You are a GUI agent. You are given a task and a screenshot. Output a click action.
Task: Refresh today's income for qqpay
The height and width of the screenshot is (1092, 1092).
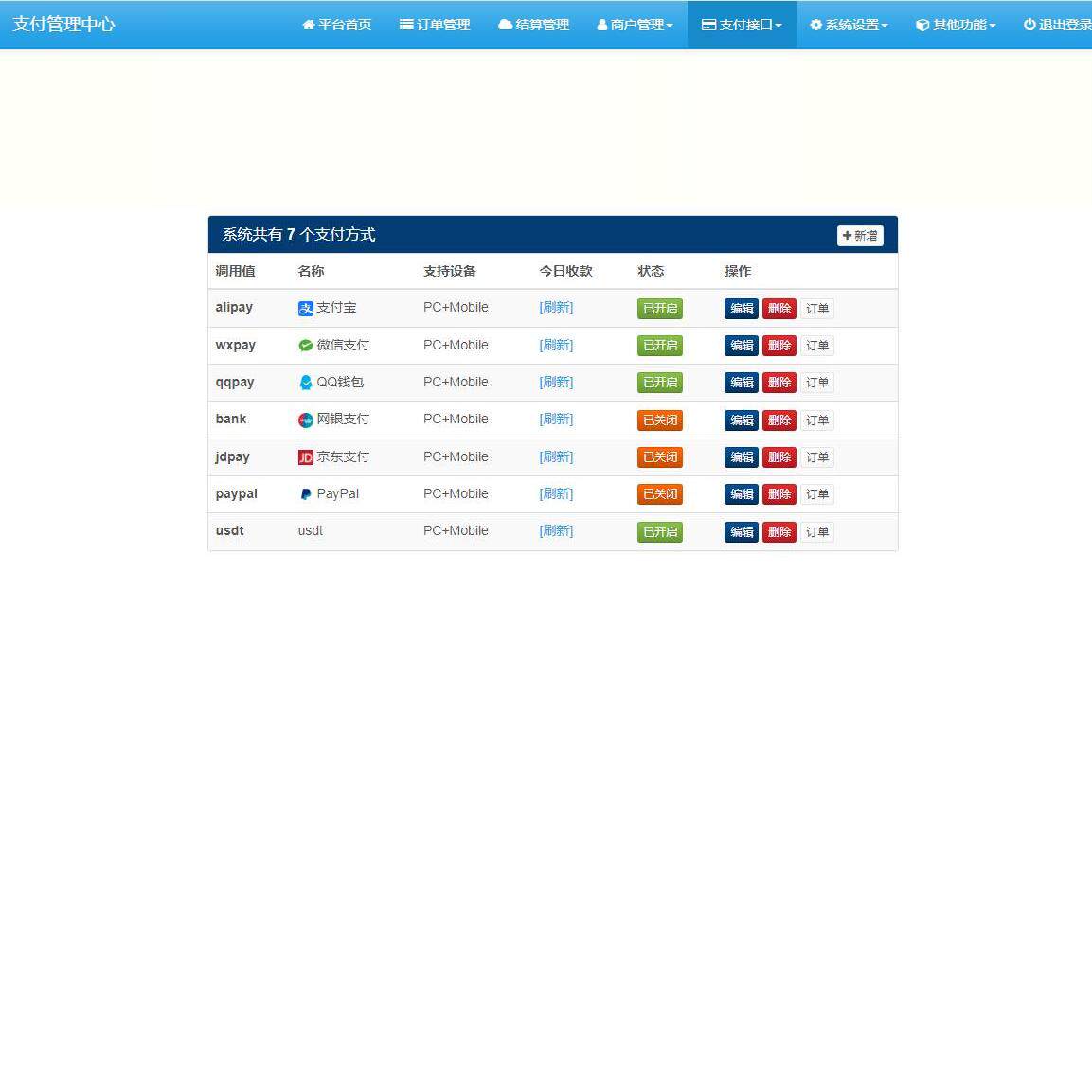pos(556,382)
